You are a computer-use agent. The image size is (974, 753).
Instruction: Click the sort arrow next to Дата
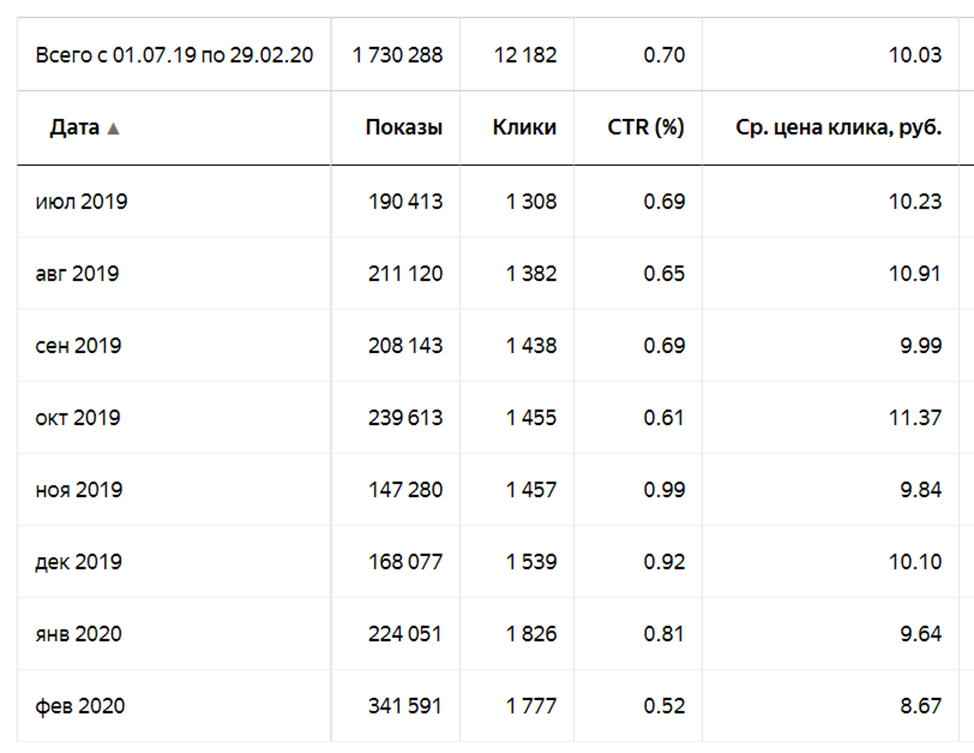113,129
